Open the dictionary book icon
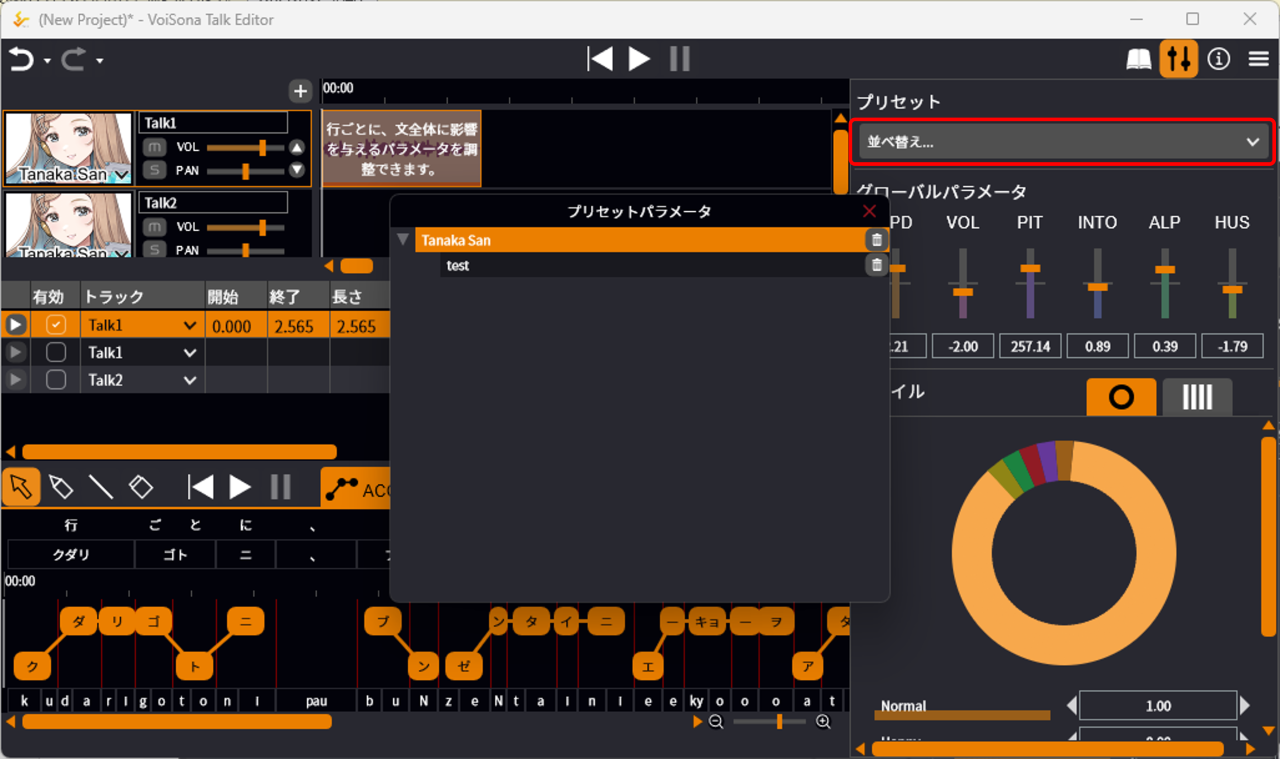The width and height of the screenshot is (1280, 759). 1139,60
